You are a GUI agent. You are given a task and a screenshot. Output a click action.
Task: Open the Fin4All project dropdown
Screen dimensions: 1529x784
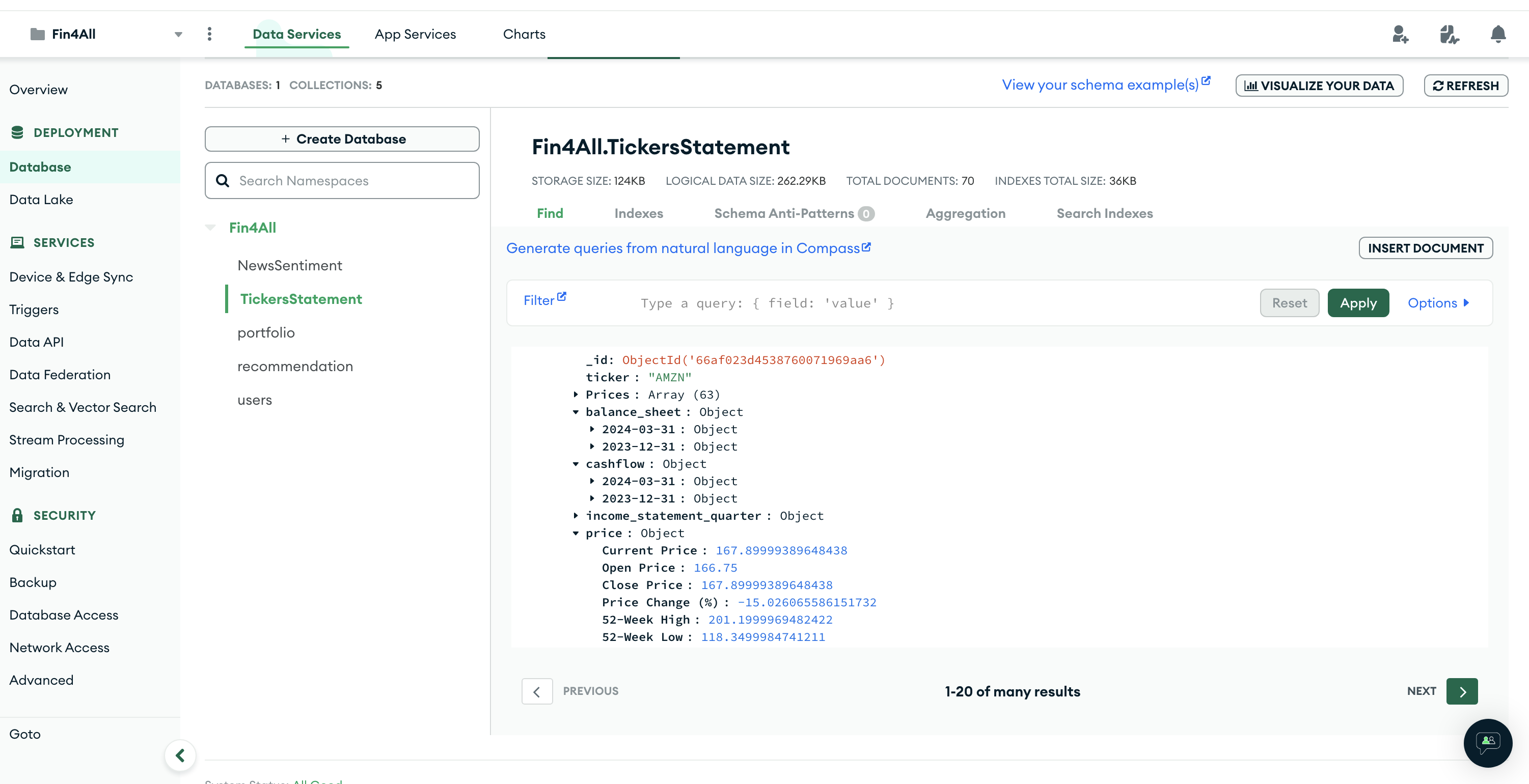[x=178, y=35]
